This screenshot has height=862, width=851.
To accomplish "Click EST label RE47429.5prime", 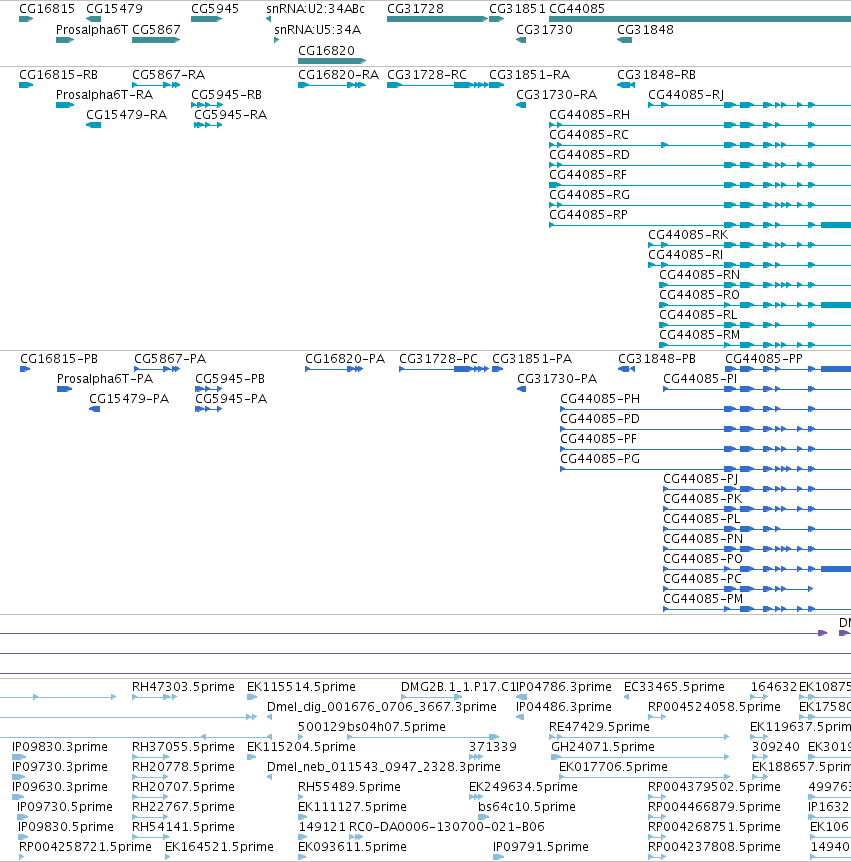I will click(x=599, y=727).
